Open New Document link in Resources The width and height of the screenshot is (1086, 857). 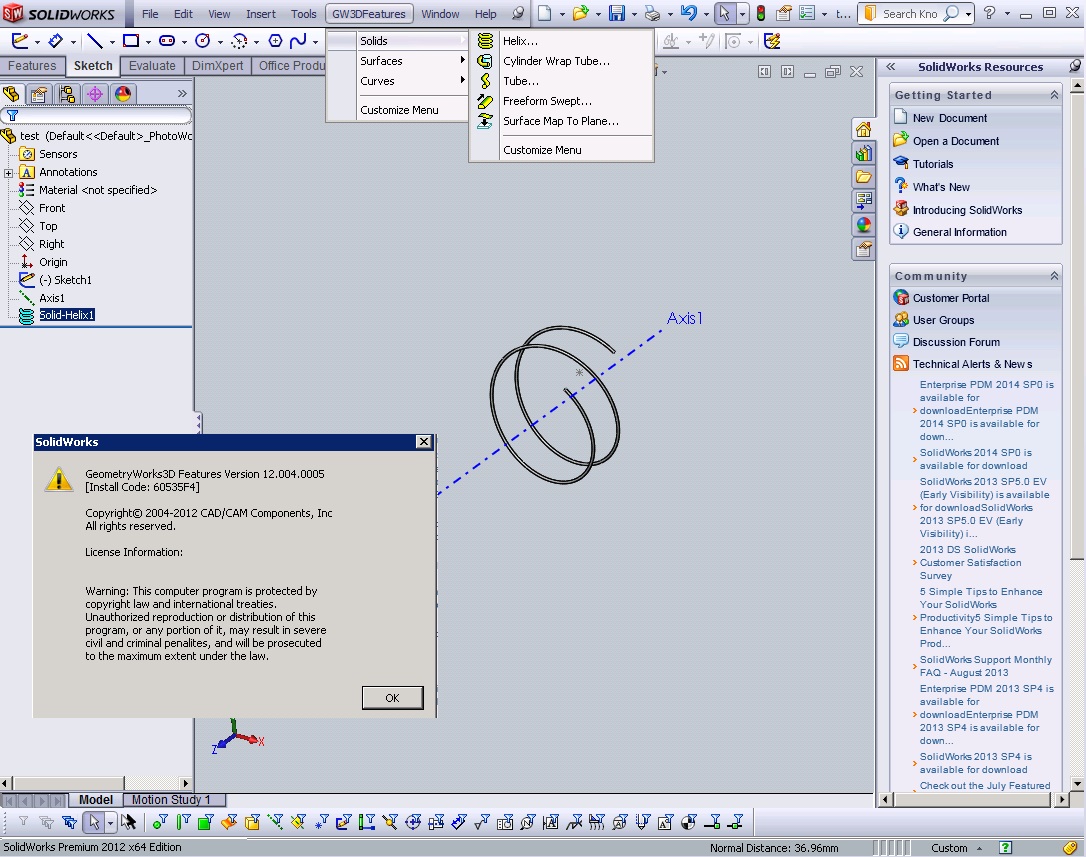[950, 118]
